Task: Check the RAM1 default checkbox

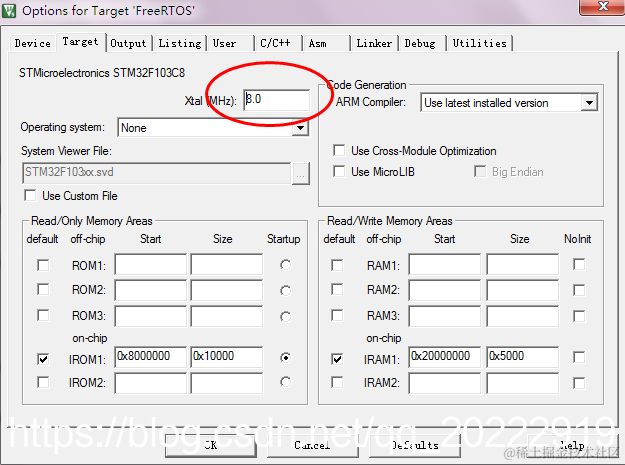Action: (x=337, y=265)
